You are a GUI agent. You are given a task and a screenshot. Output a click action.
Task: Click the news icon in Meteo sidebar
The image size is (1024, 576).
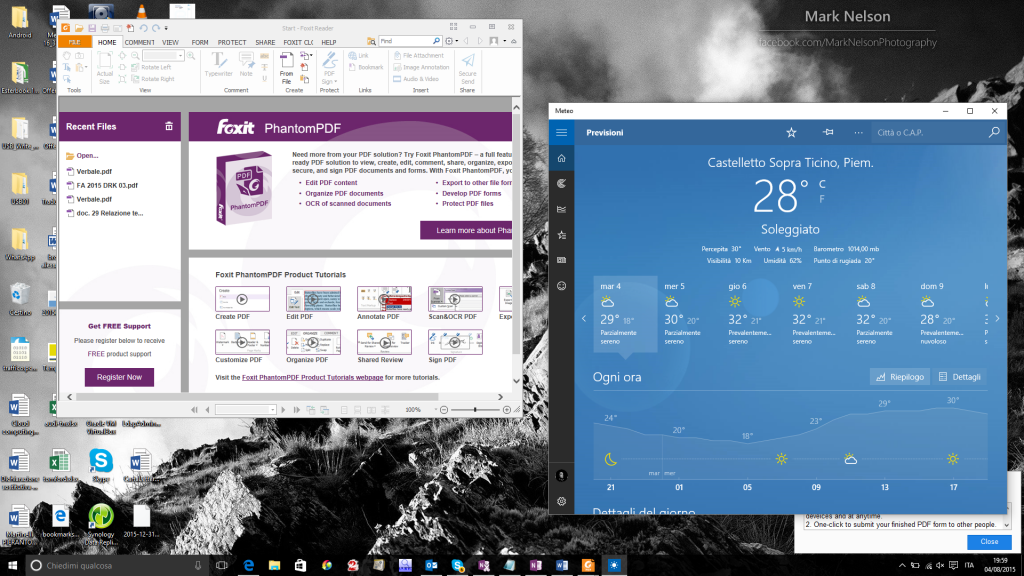[x=562, y=260]
